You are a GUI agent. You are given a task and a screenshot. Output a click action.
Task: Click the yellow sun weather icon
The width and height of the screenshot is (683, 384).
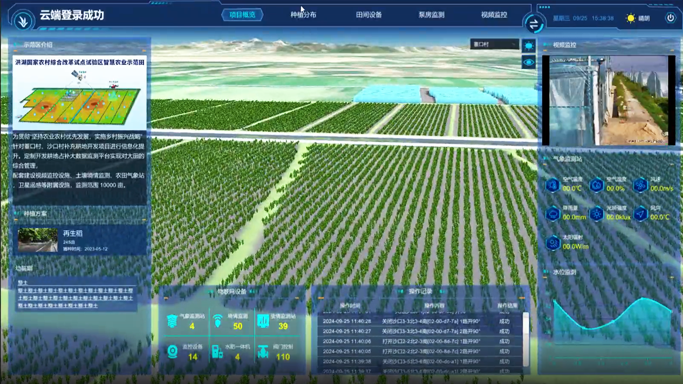[630, 18]
